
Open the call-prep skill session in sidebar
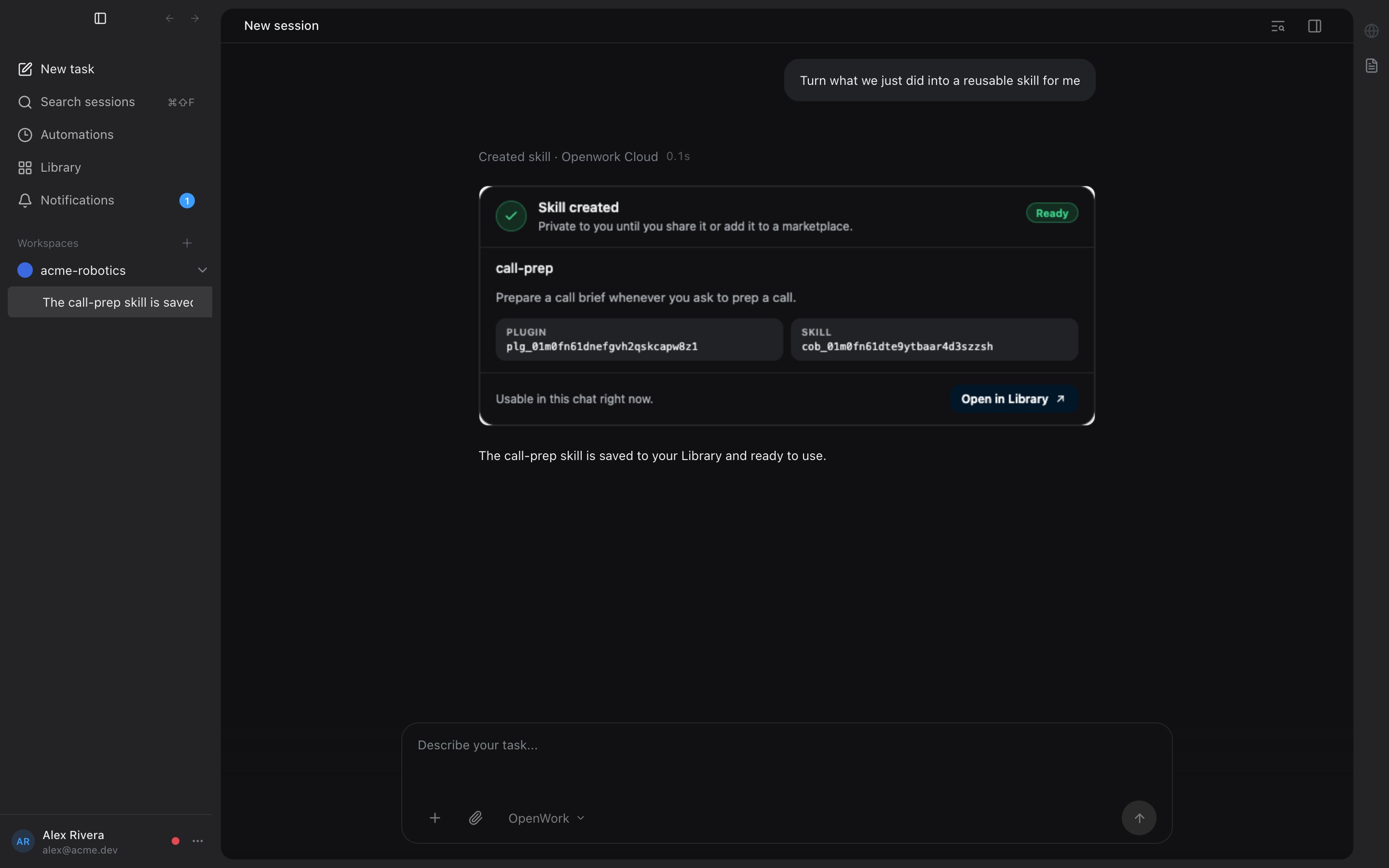click(x=109, y=302)
